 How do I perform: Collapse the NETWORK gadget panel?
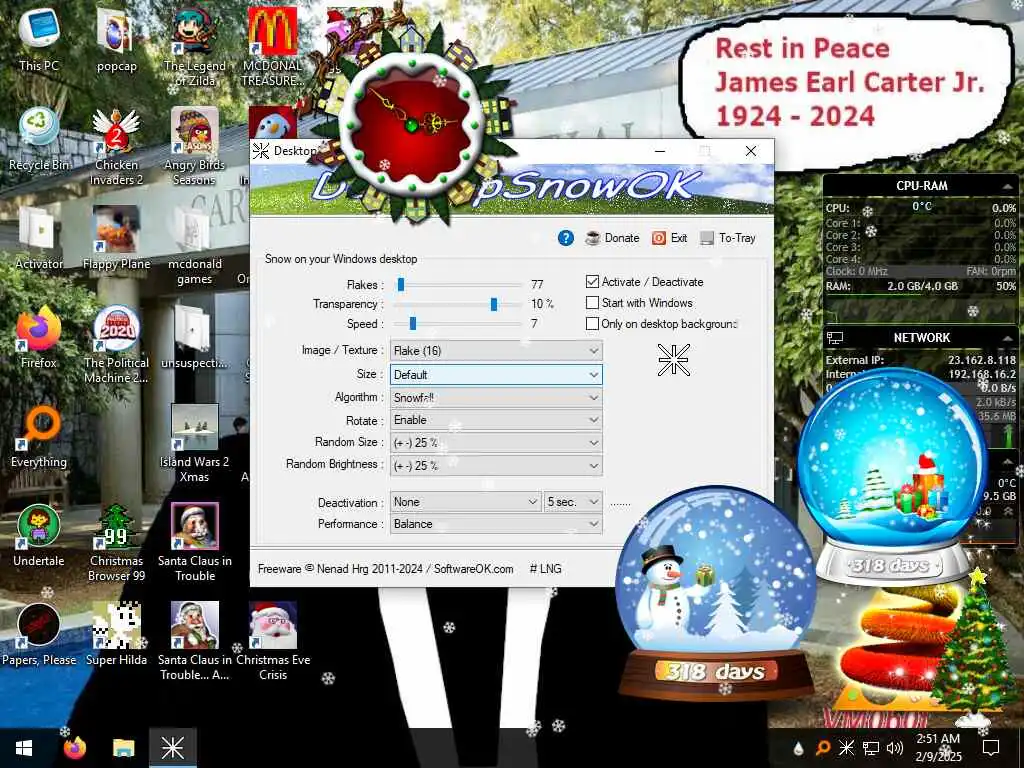(1007, 338)
